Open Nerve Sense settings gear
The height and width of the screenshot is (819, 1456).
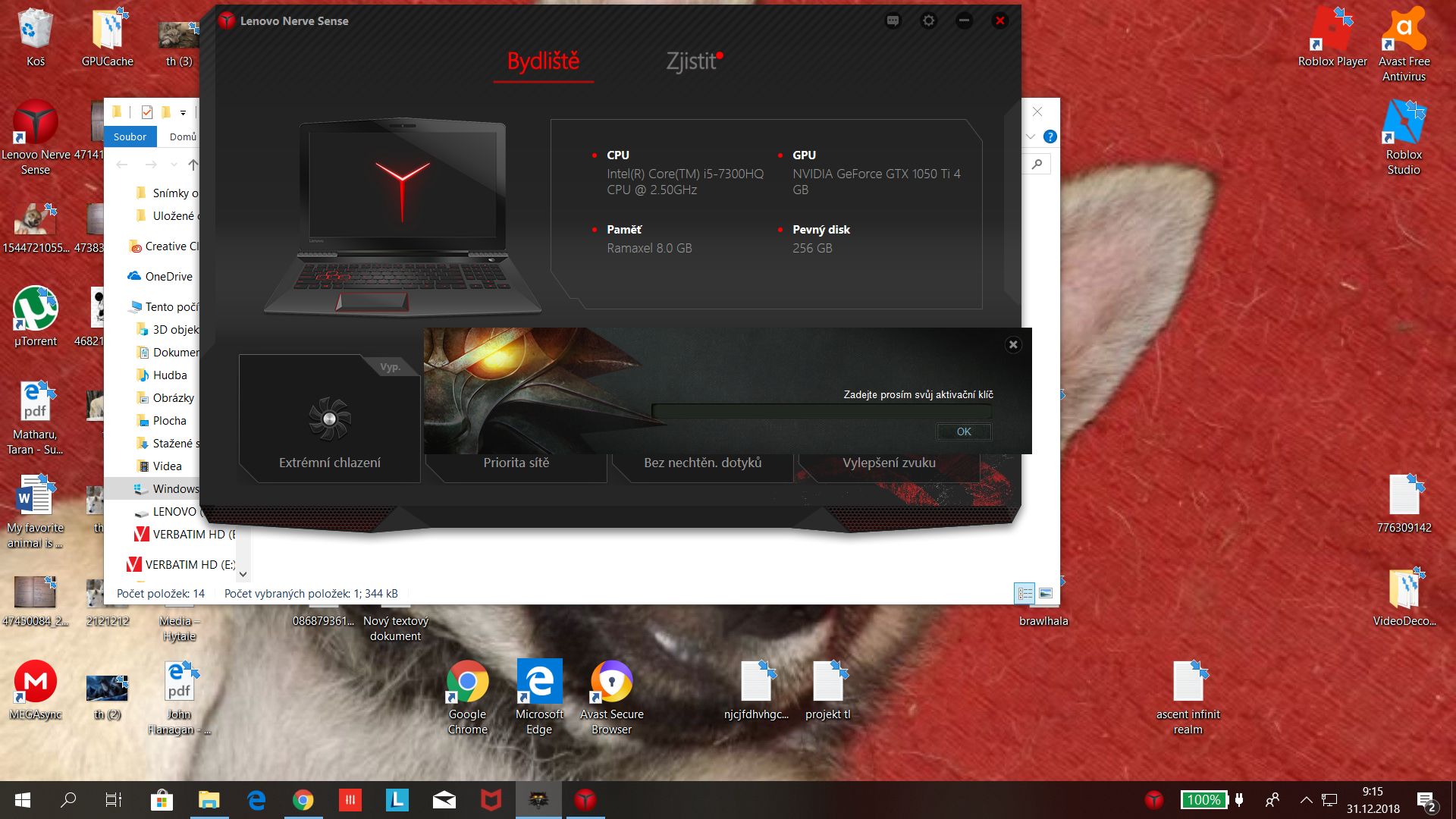[x=928, y=21]
